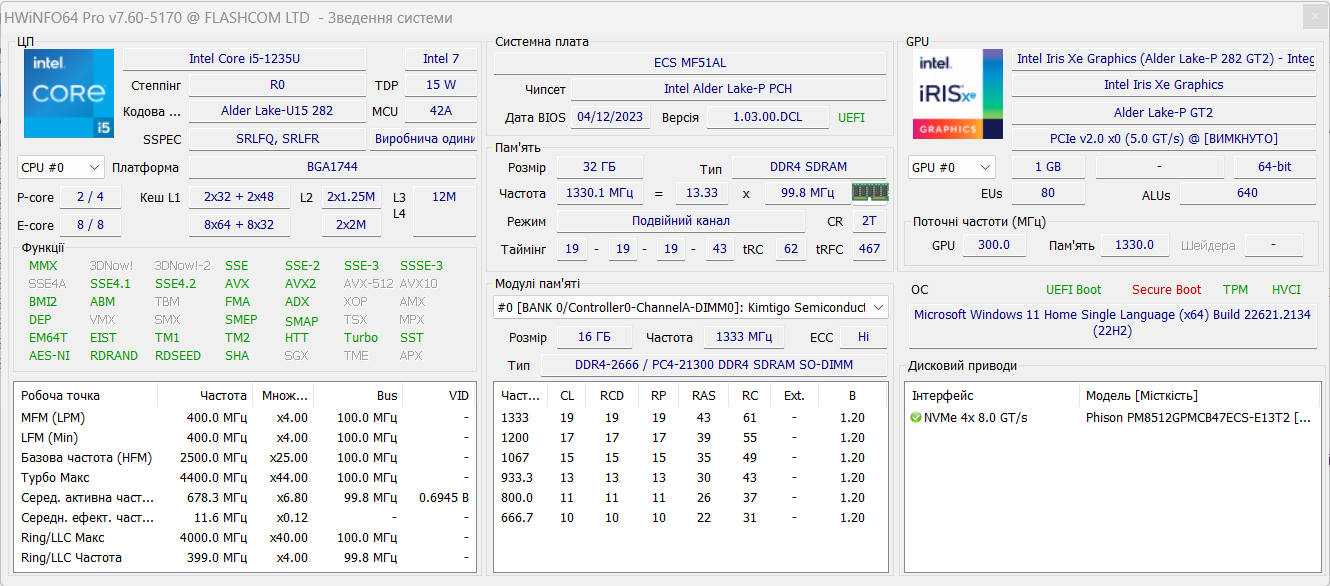The width and height of the screenshot is (1330, 586).
Task: Select the 1333 row in memory timings table
Action: (x=515, y=418)
